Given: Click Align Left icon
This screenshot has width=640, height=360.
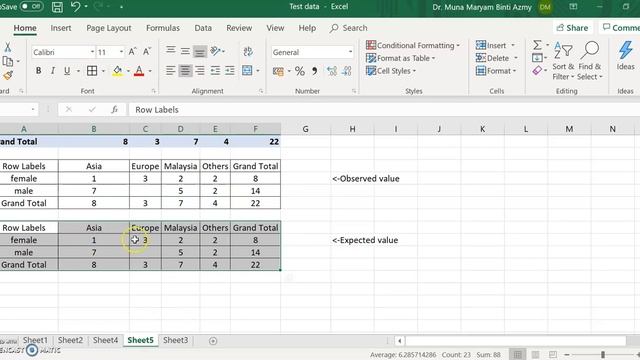Looking at the screenshot, I should click(x=171, y=71).
